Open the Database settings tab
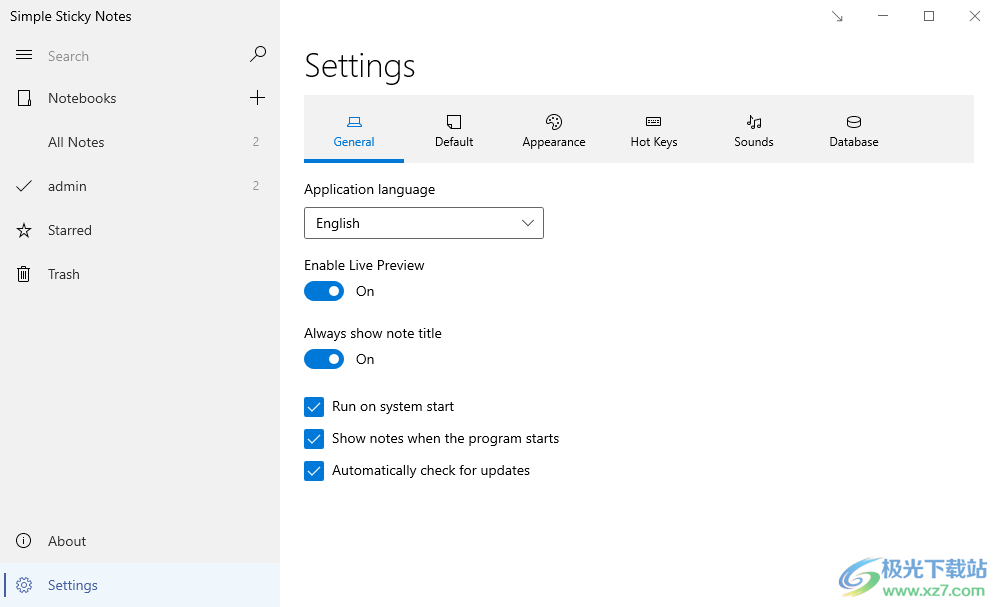Image resolution: width=998 pixels, height=607 pixels. point(854,130)
